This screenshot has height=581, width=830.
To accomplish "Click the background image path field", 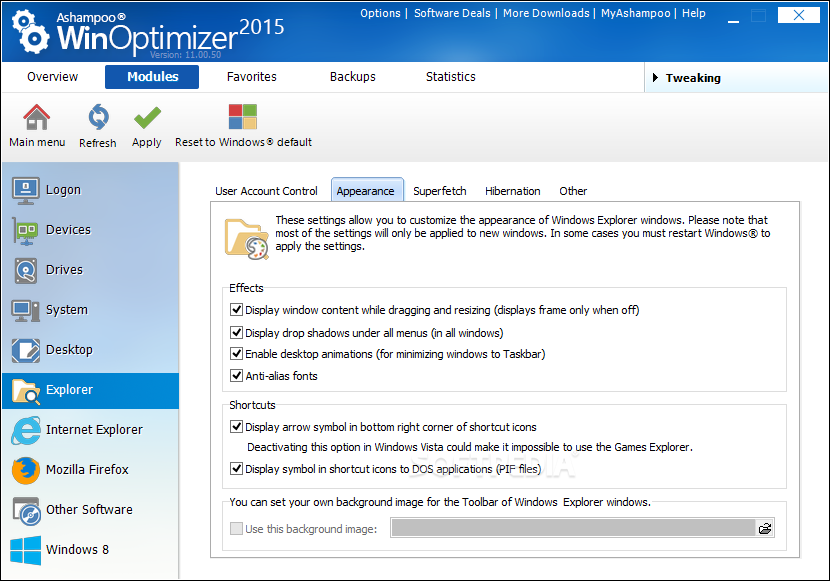I will 573,528.
